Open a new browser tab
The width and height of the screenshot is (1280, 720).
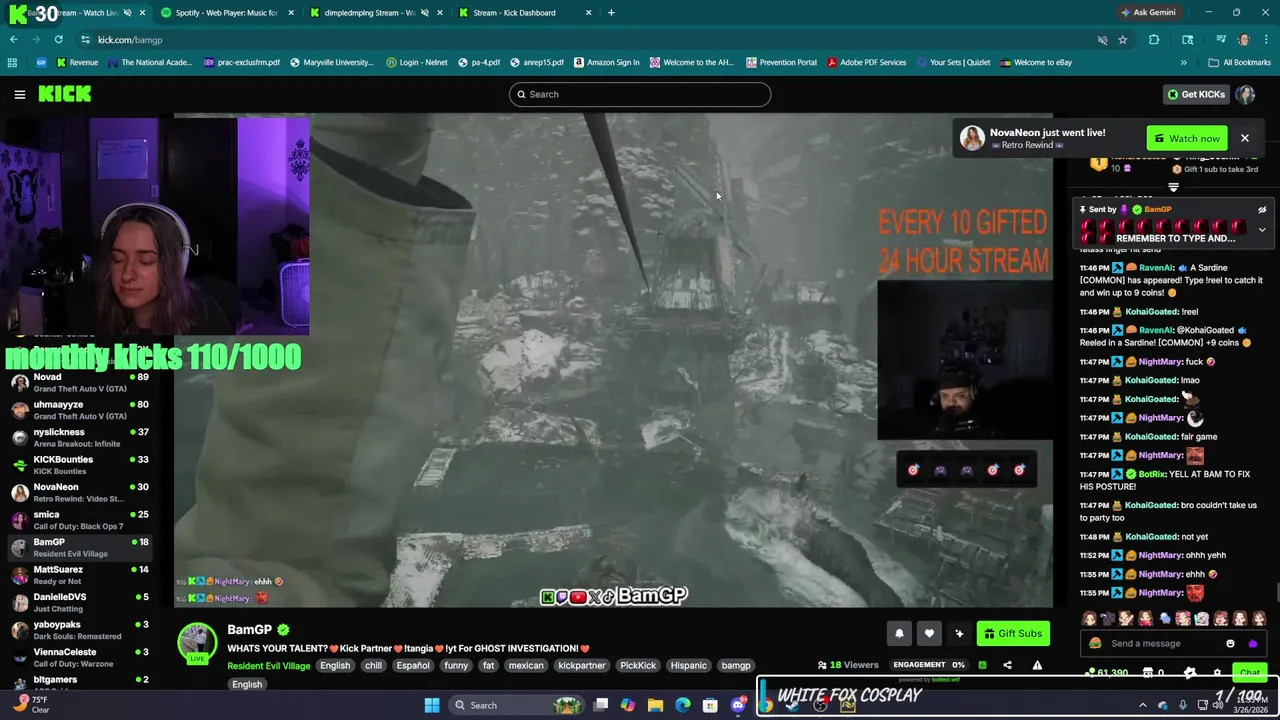[x=611, y=13]
